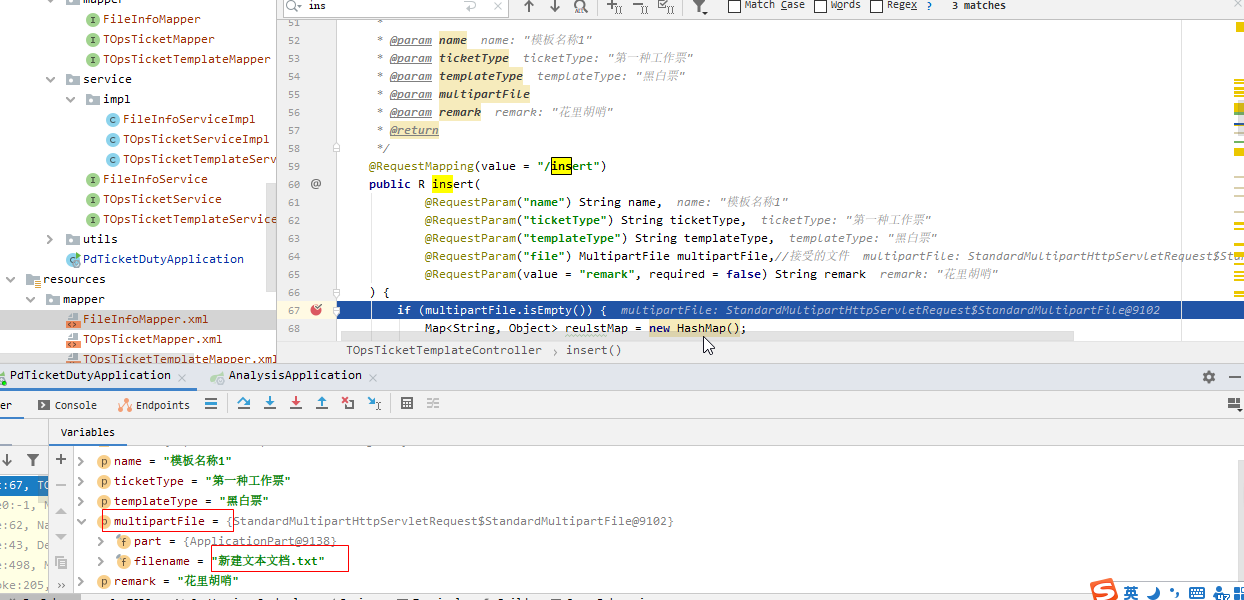Open FileInfoMapper.xml in project tree
The width and height of the screenshot is (1244, 600).
(x=145, y=319)
